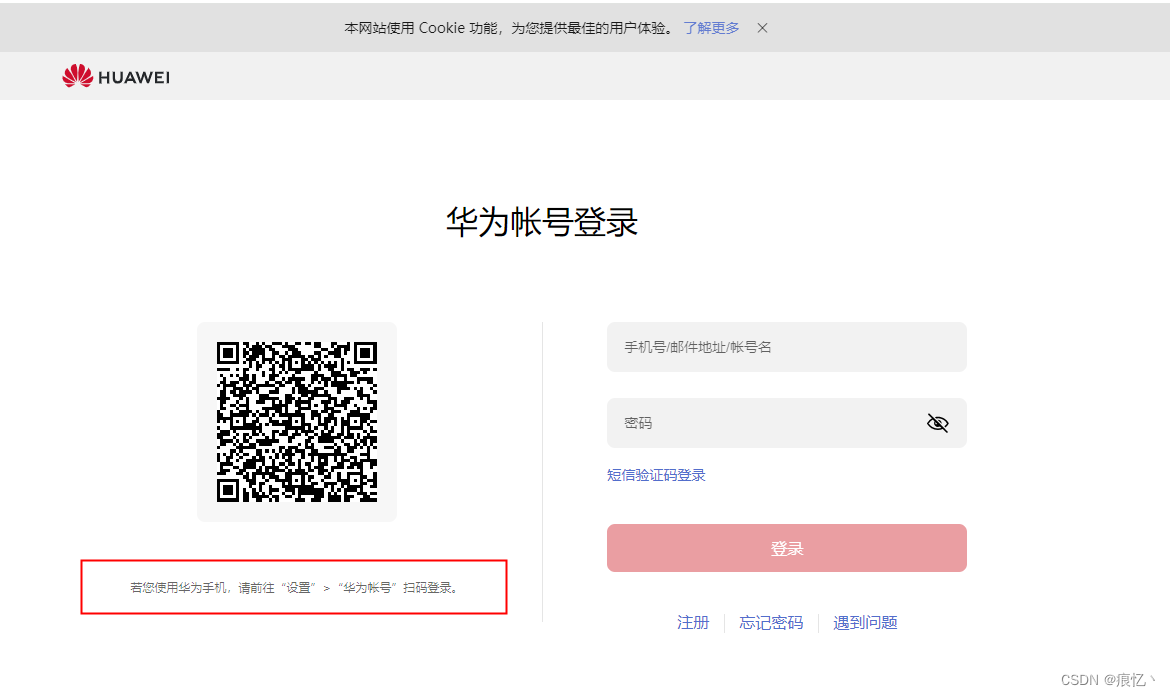Toggle password visibility eye icon
The image size is (1170, 696).
pyautogui.click(x=937, y=423)
